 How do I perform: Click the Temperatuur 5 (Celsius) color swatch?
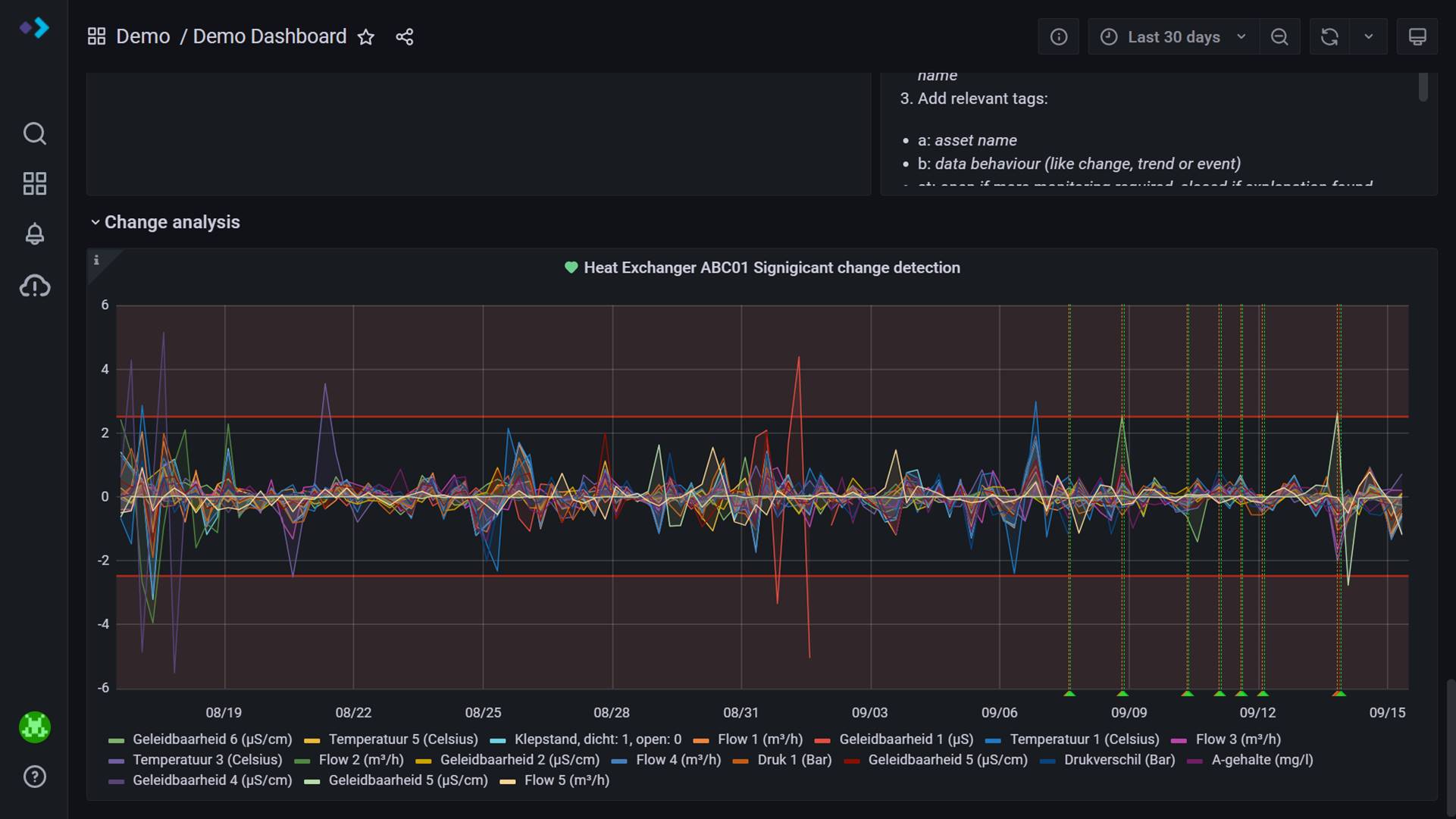coord(312,740)
